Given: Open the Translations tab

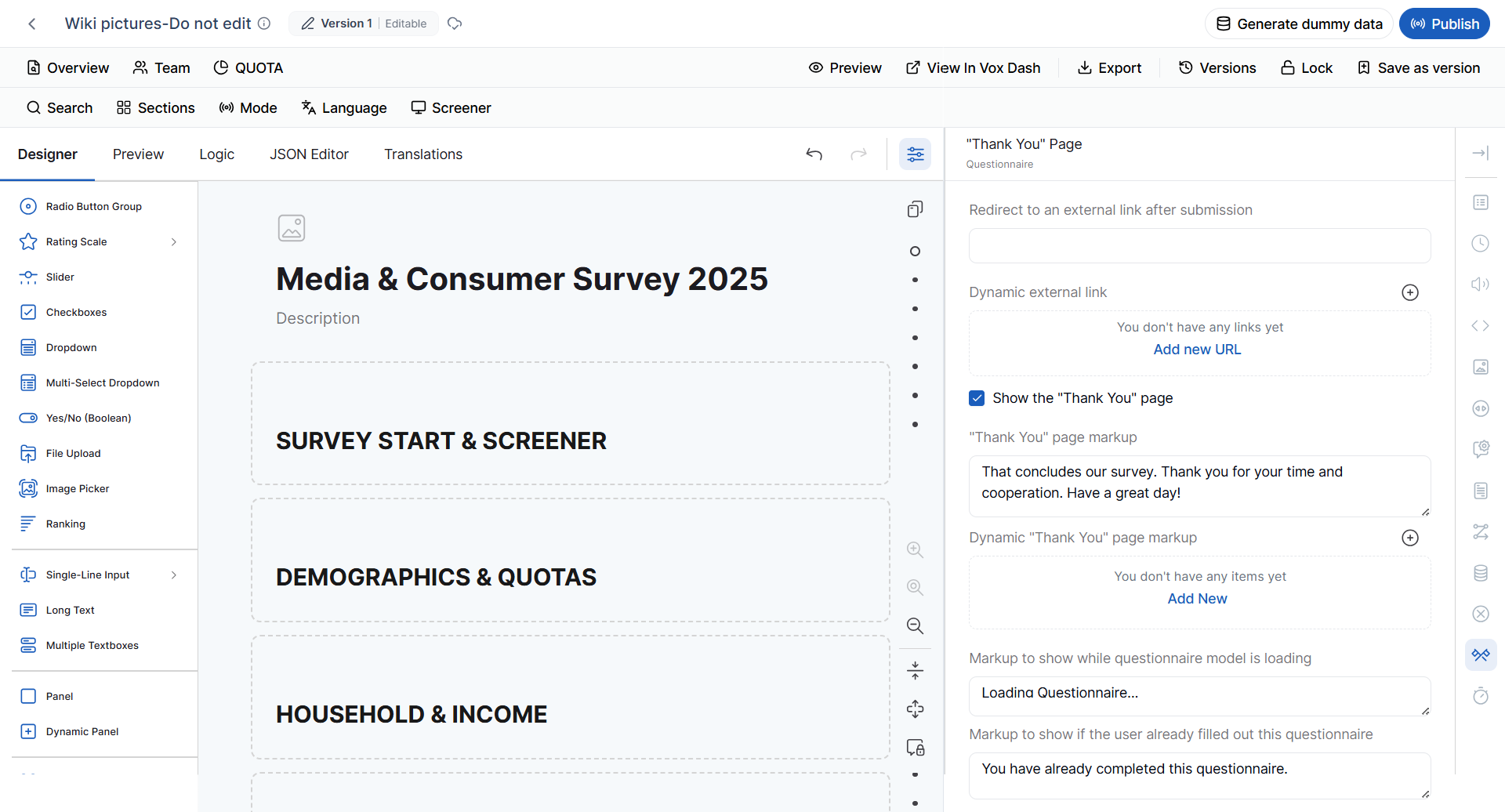Looking at the screenshot, I should pos(423,154).
